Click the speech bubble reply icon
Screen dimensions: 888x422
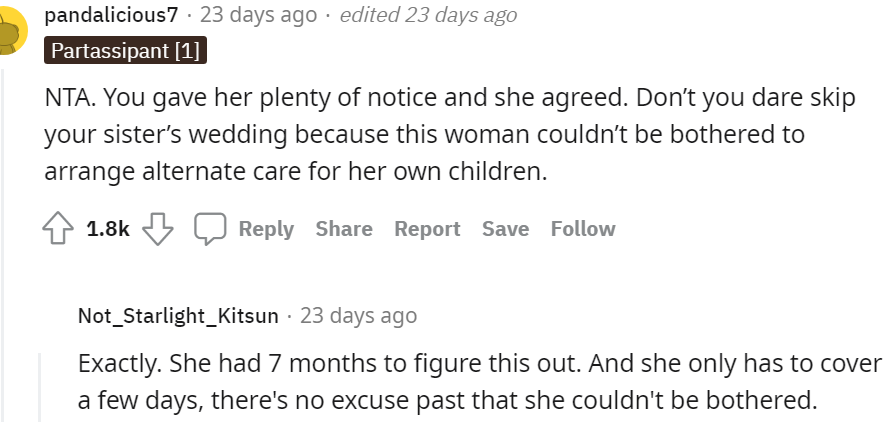point(209,229)
